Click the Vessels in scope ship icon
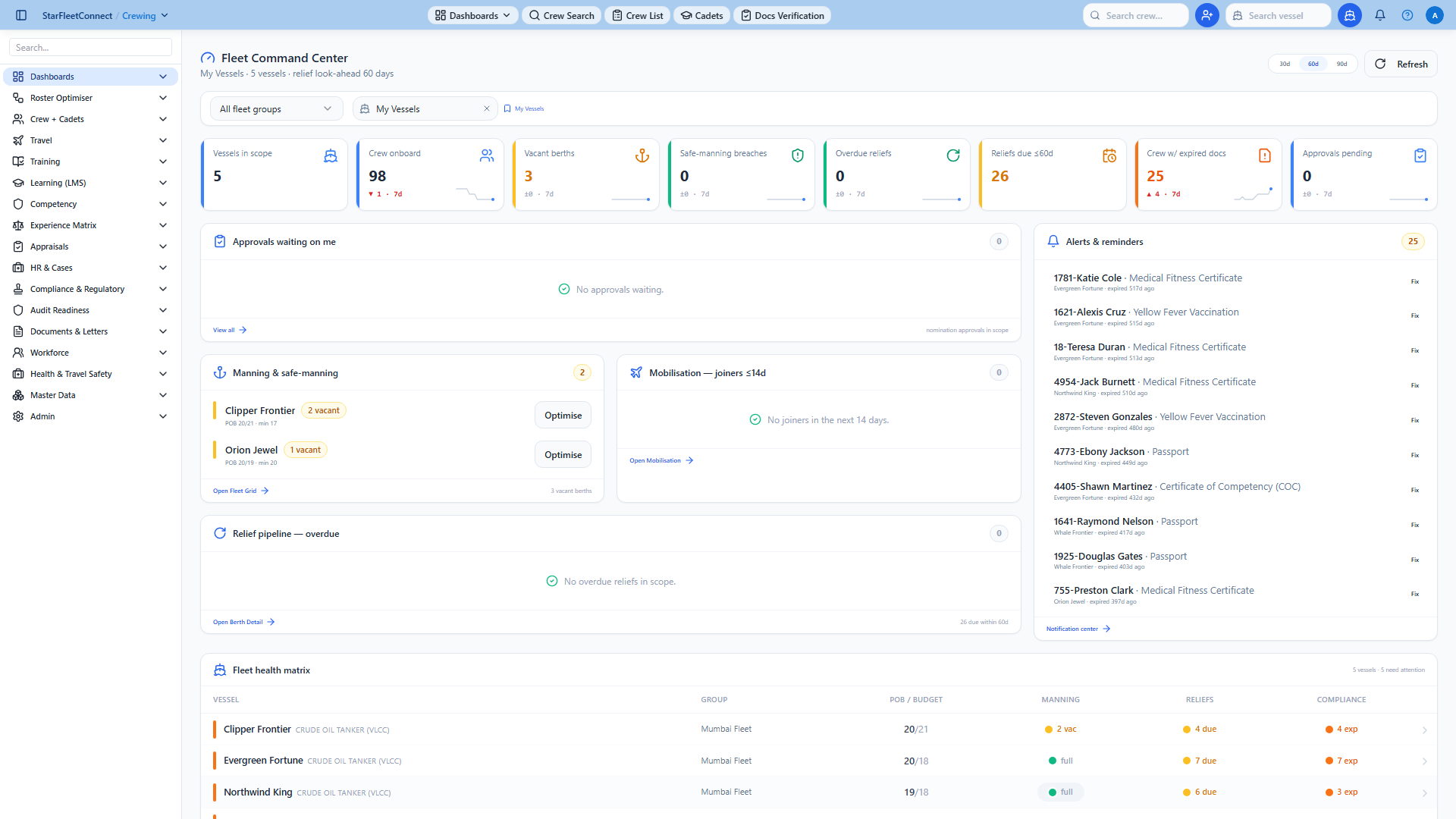The width and height of the screenshot is (1456, 819). coord(331,155)
